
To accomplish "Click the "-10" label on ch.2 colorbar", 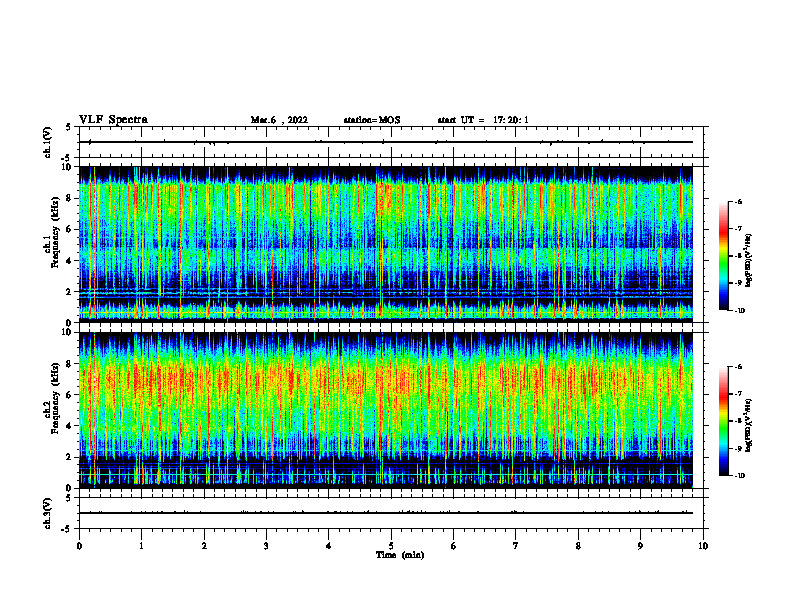I will 740,476.
